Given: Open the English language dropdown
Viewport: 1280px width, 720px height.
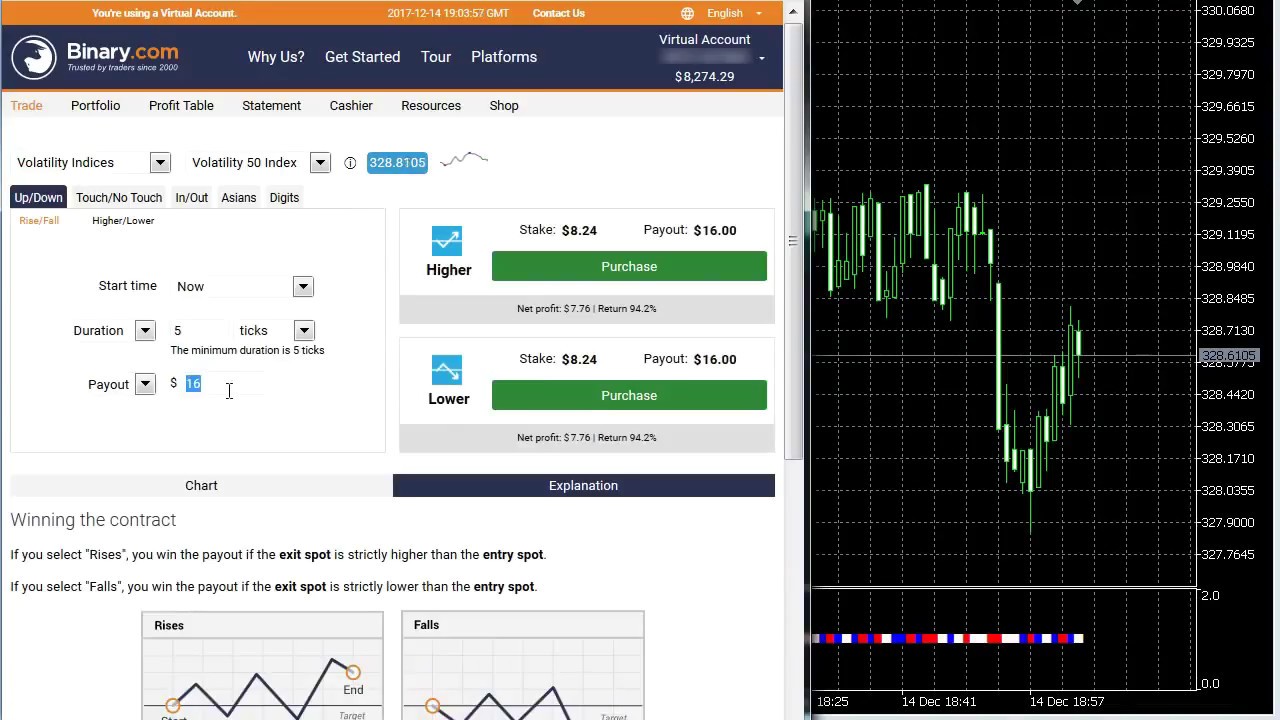Looking at the screenshot, I should [734, 13].
